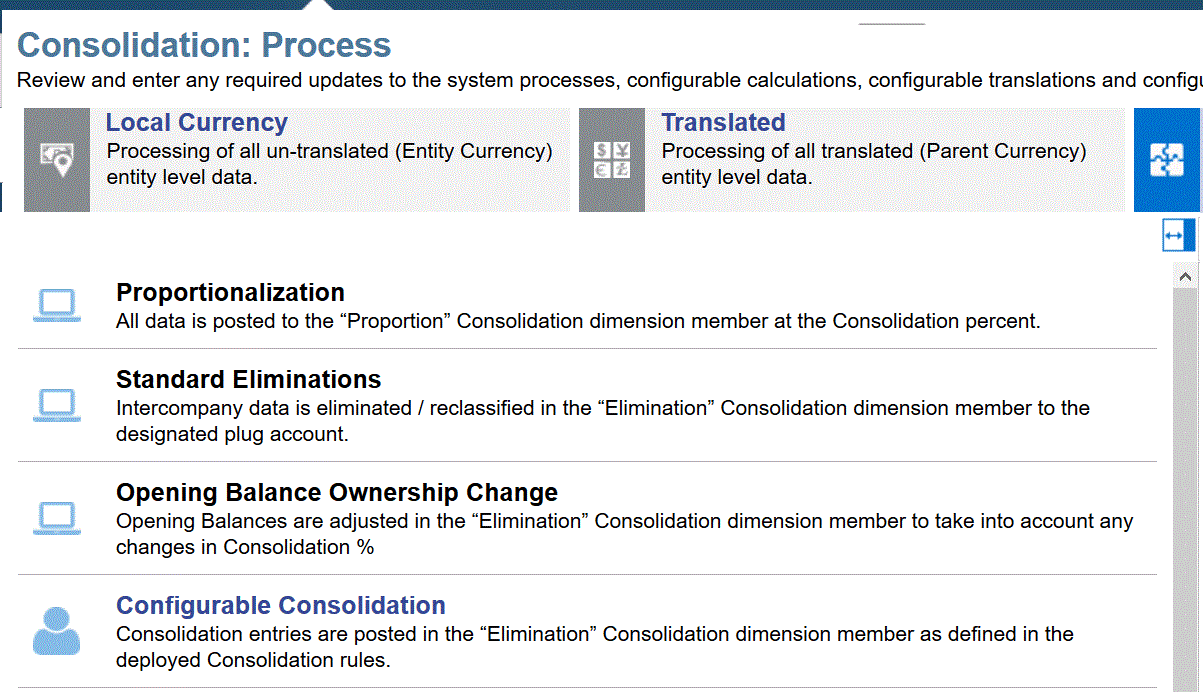This screenshot has width=1203, height=692.
Task: Click the Local Currency map pin icon
Action: pyautogui.click(x=57, y=160)
